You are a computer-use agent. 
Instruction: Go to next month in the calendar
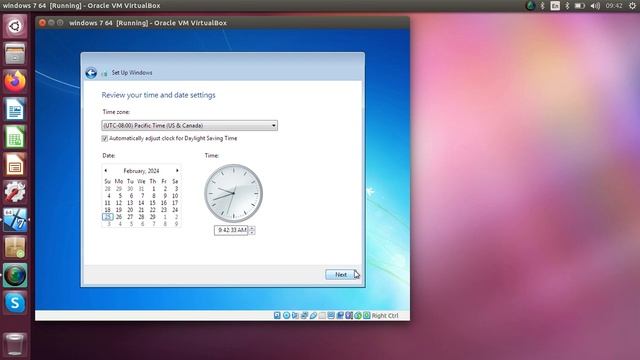pos(177,171)
